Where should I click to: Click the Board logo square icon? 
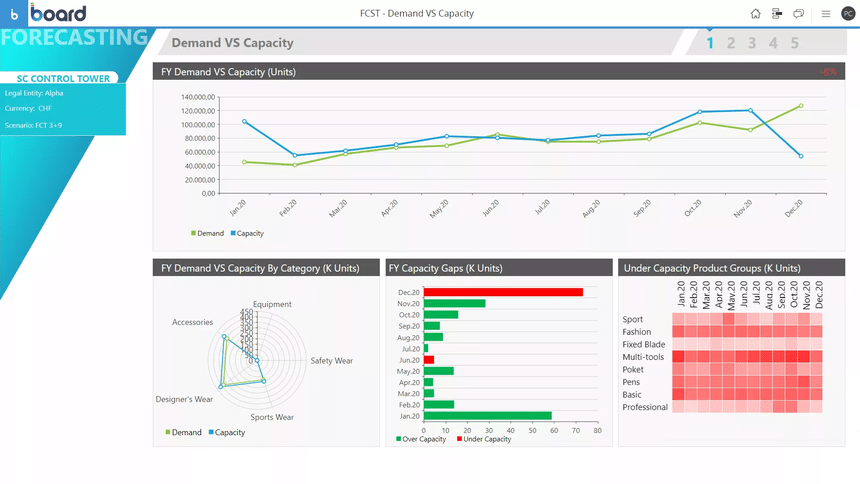(14, 14)
